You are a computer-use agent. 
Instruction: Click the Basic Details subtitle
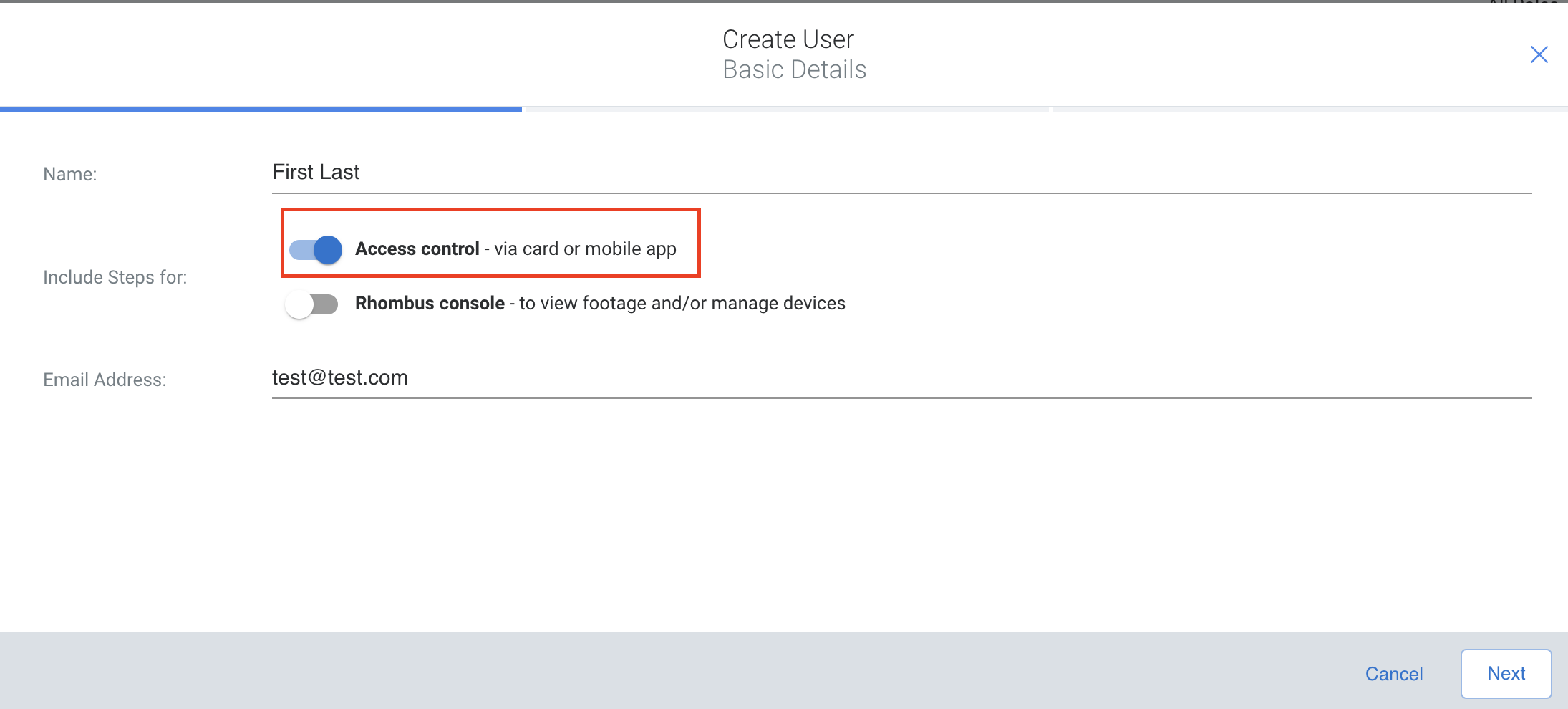point(794,69)
